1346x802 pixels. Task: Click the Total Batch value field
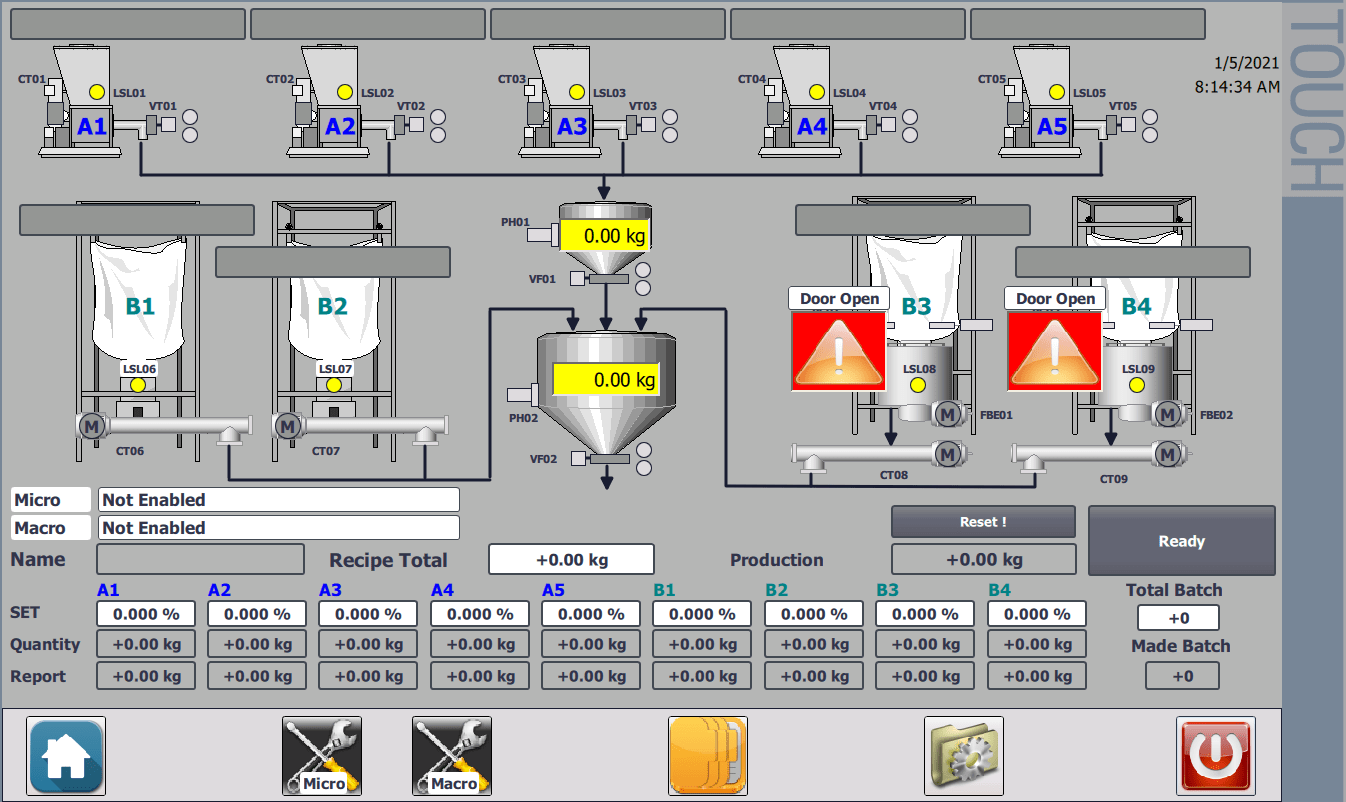click(x=1178, y=618)
